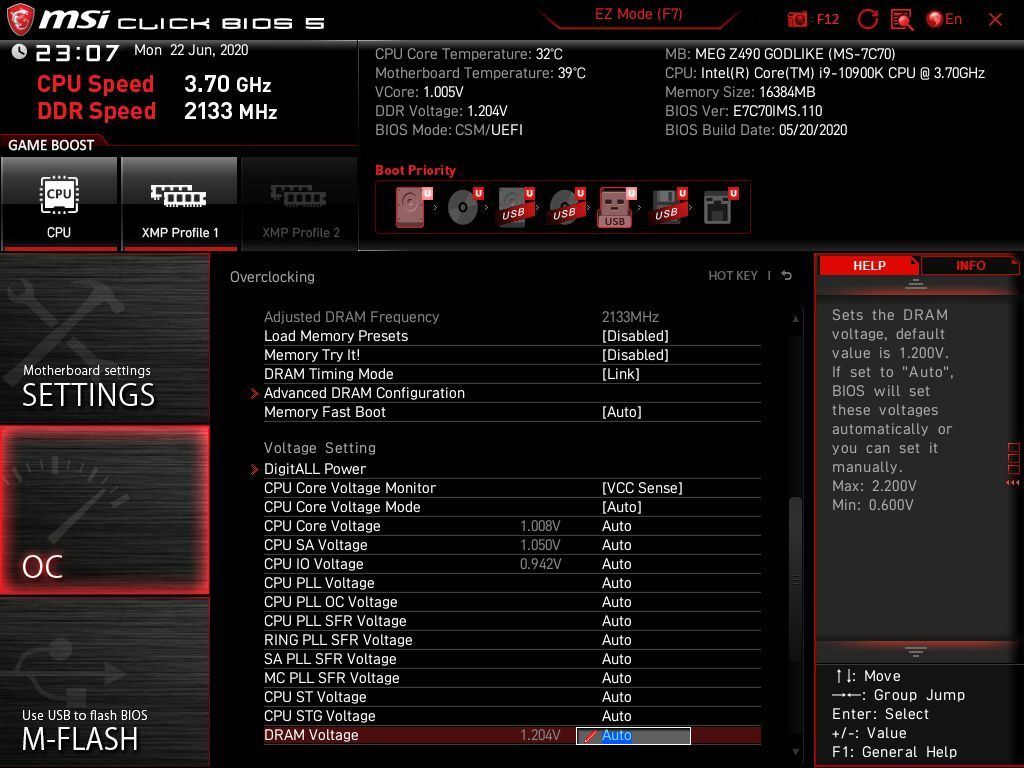Select the network boot device icon
Viewport: 1024px width, 768px height.
click(x=720, y=206)
